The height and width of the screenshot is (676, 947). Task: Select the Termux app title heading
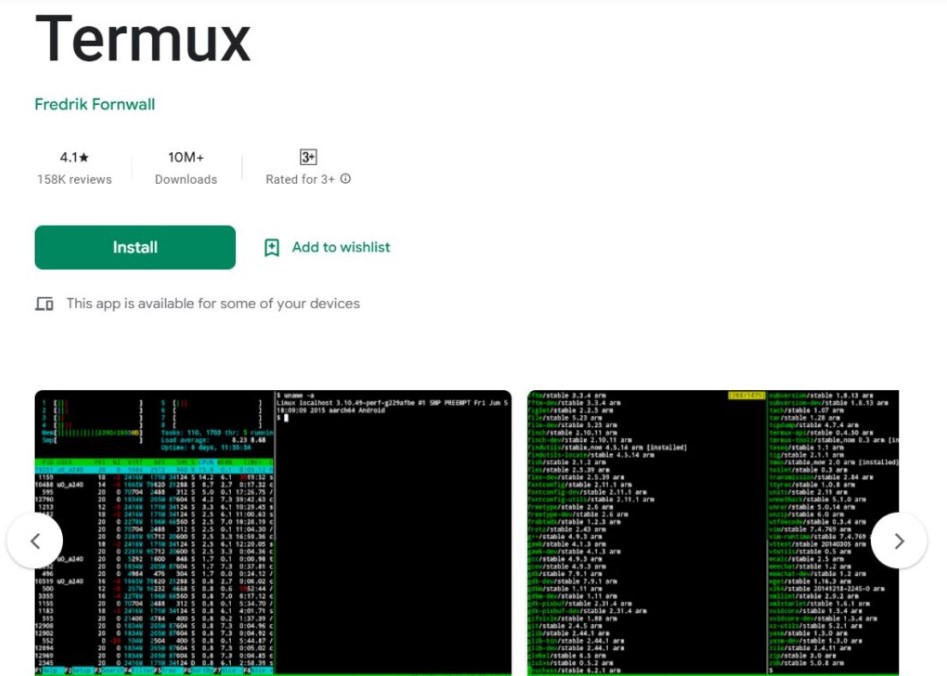(x=144, y=39)
